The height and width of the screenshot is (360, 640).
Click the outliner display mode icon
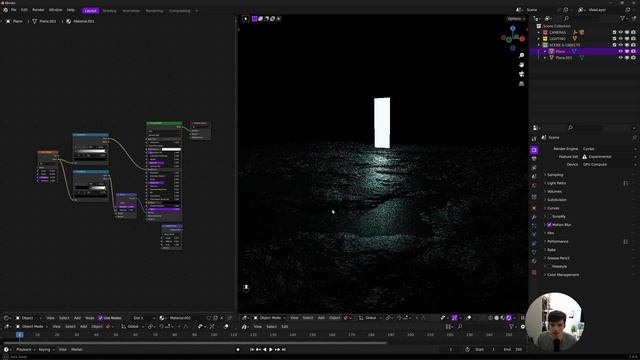(x=548, y=18)
